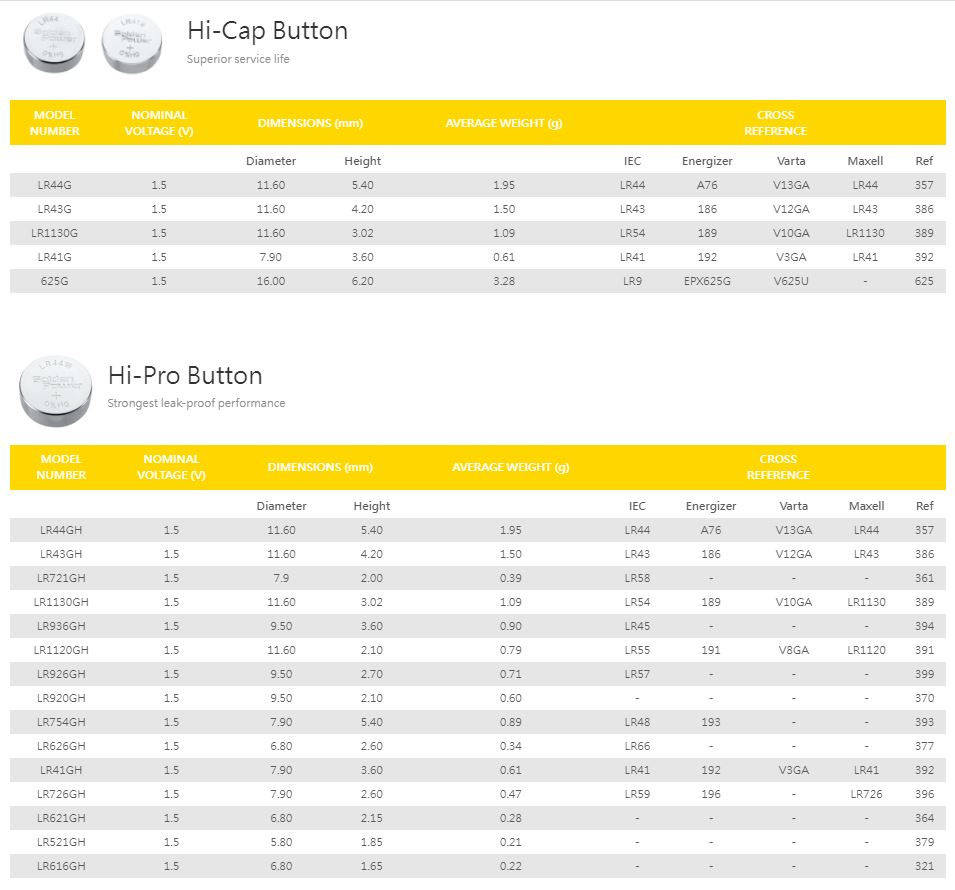The image size is (955, 890).
Task: Select the LR44G model number cell
Action: 57,185
